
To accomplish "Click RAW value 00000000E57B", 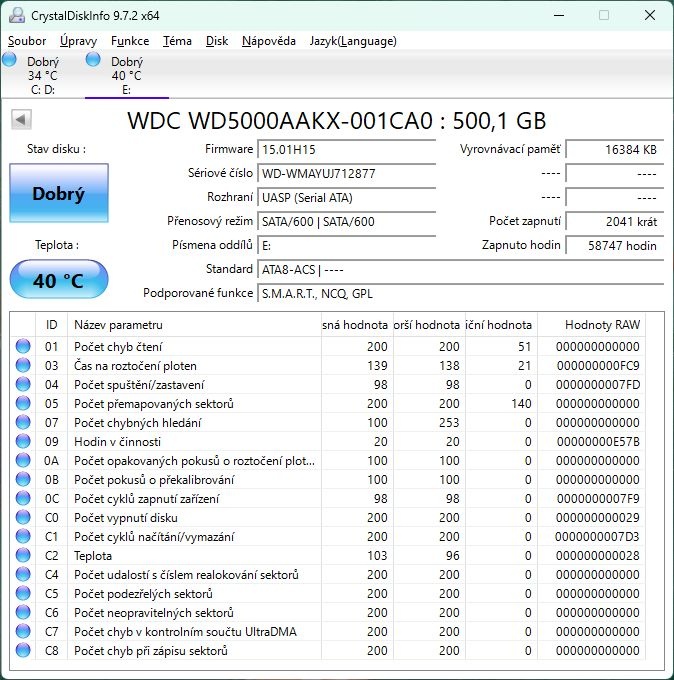I will point(598,442).
